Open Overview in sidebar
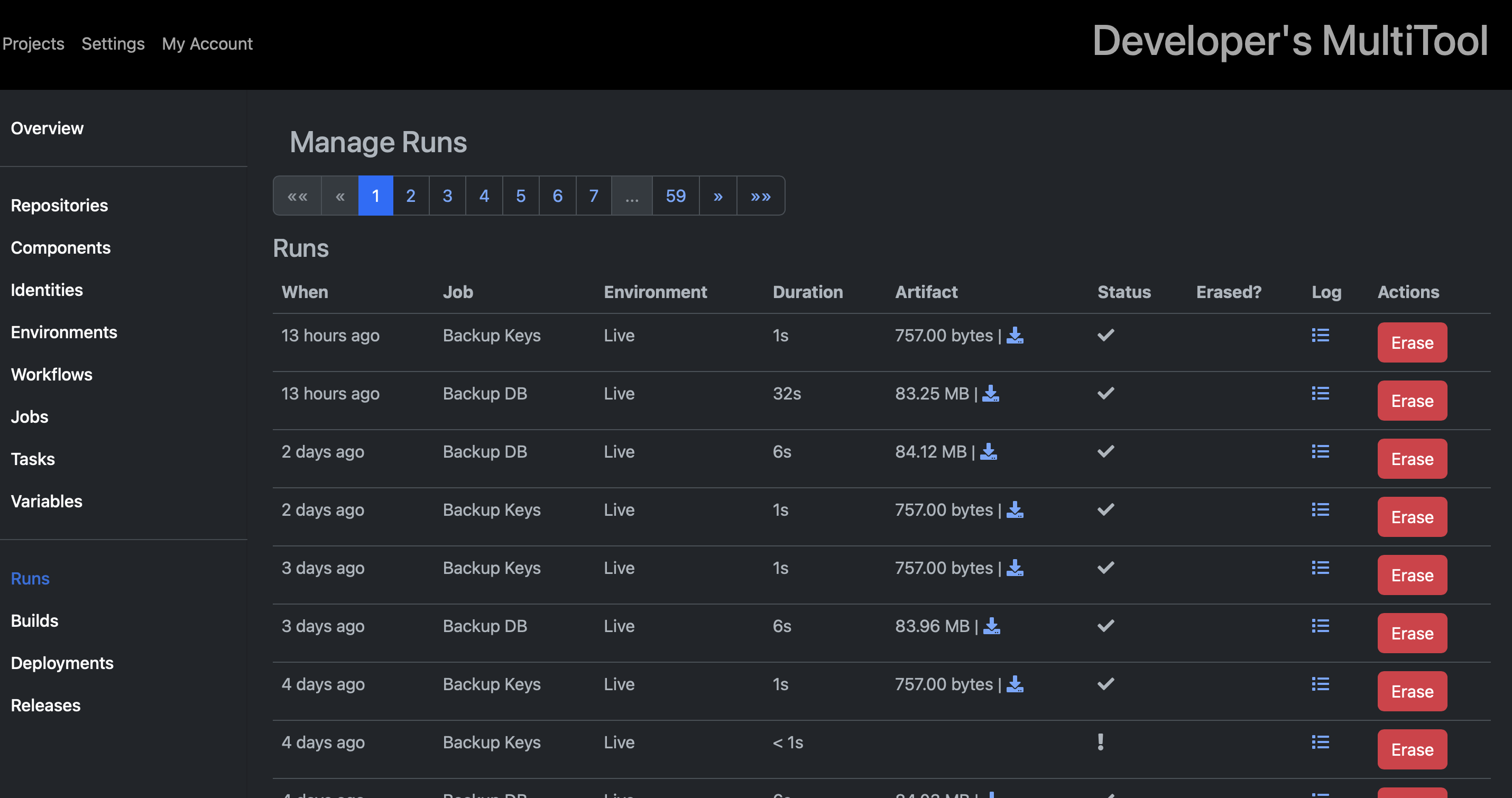The image size is (1512, 798). coord(47,128)
